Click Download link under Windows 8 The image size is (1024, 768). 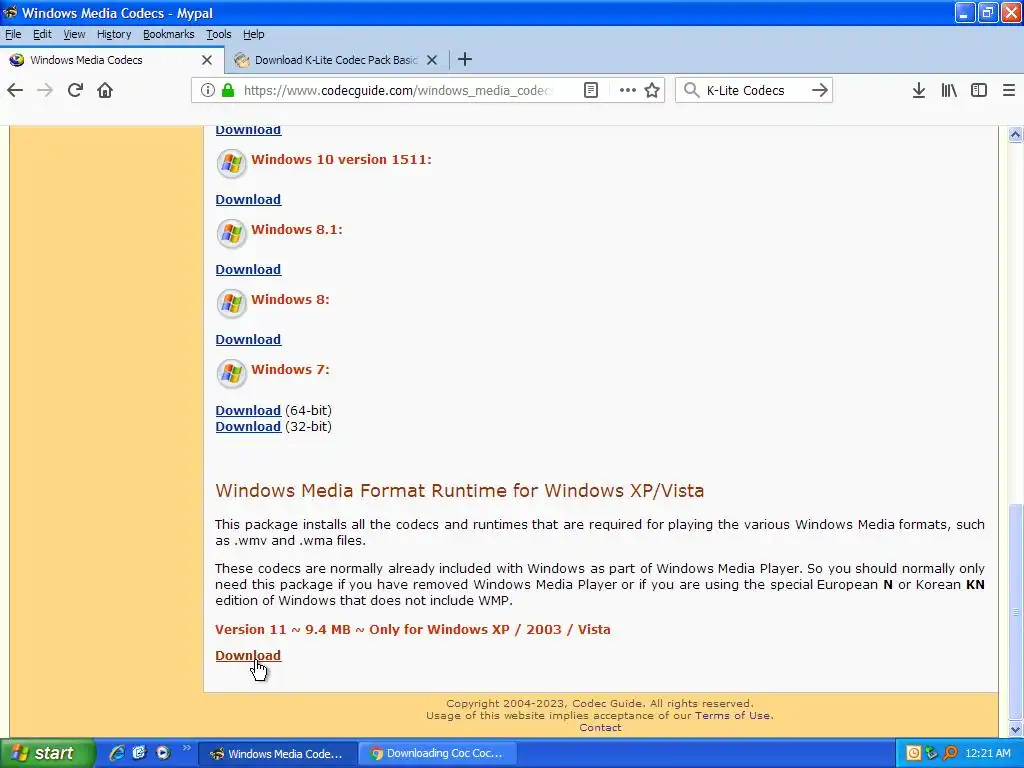coord(248,339)
